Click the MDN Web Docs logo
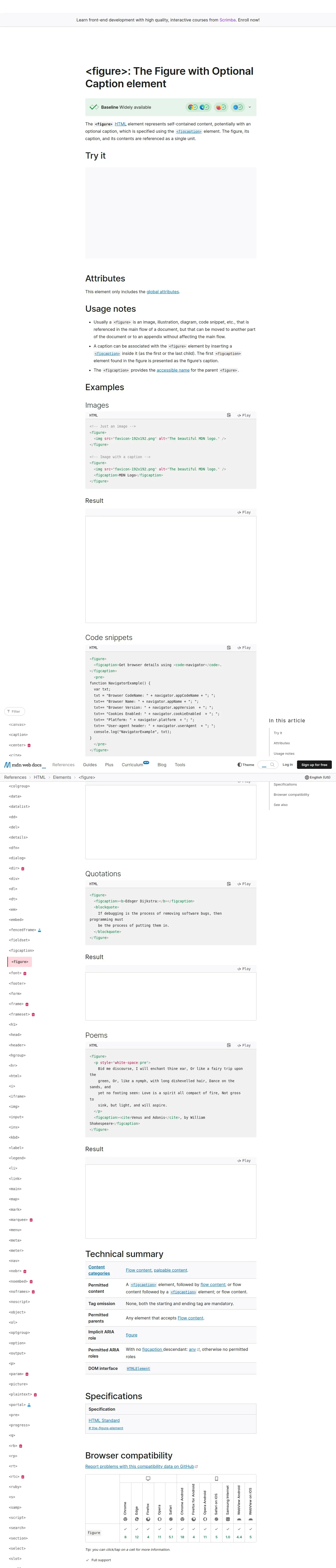Screen dimensions: 336x1568 tap(25, 764)
